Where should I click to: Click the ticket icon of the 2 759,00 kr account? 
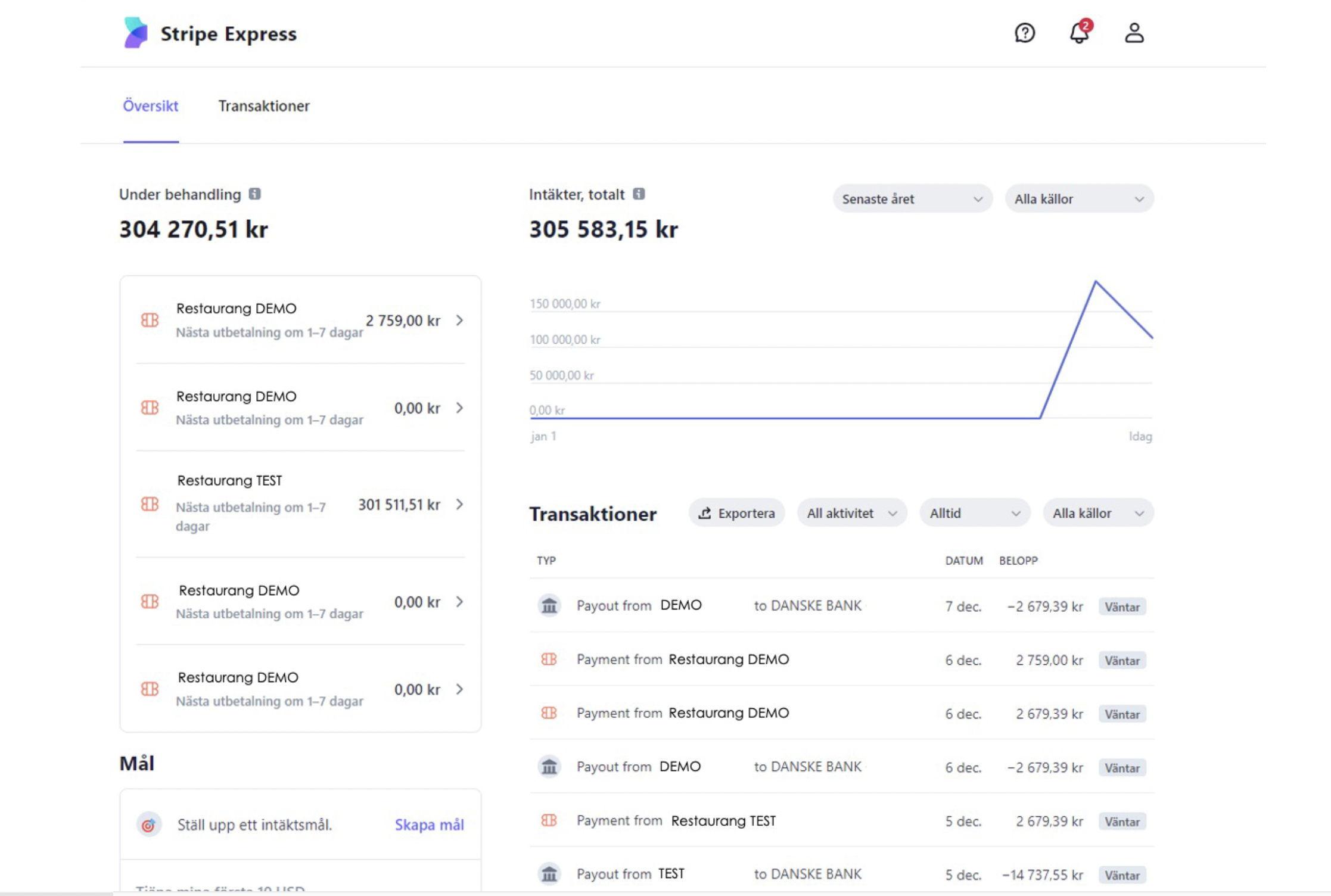150,320
